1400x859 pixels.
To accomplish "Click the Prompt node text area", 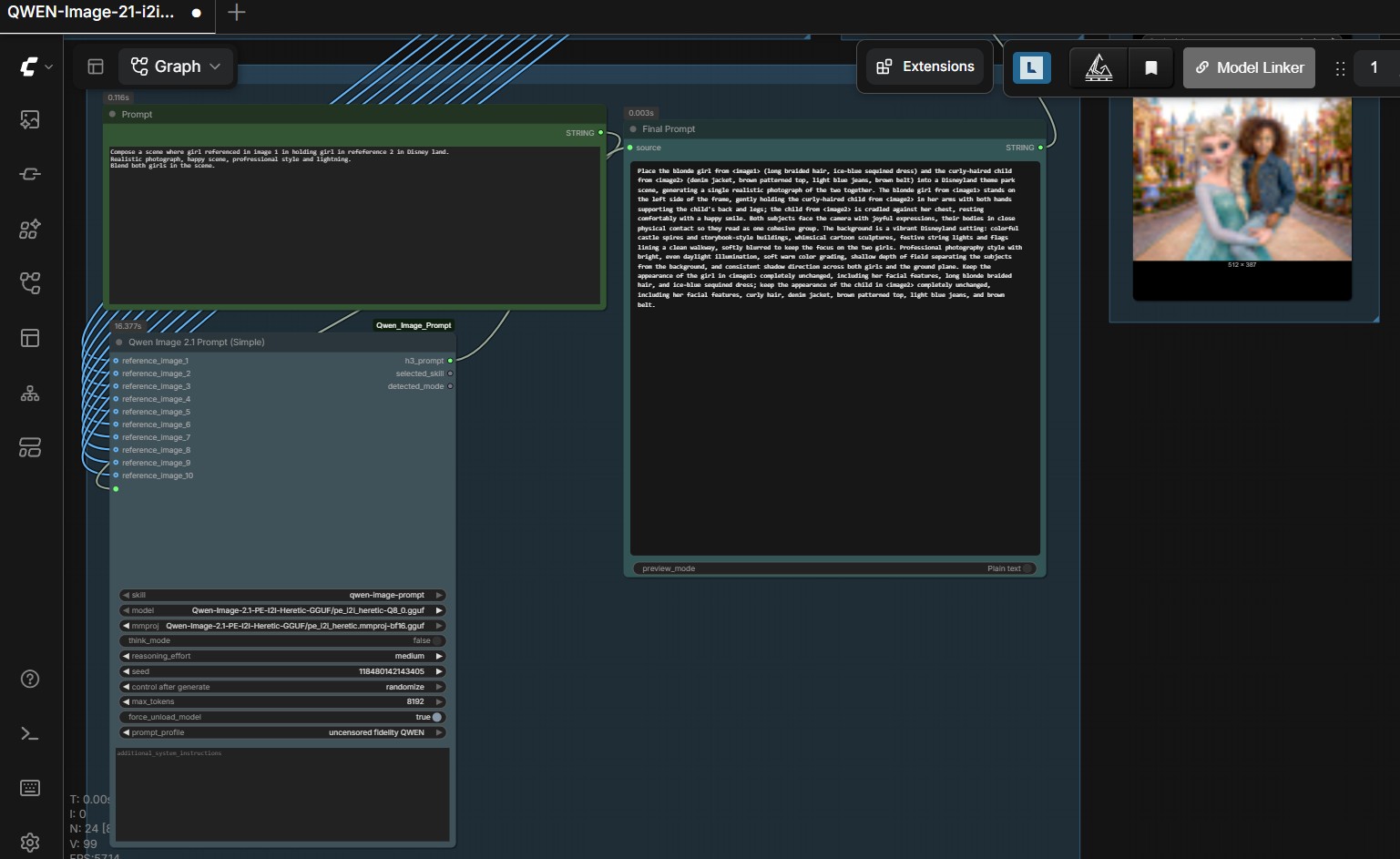I will point(355,225).
